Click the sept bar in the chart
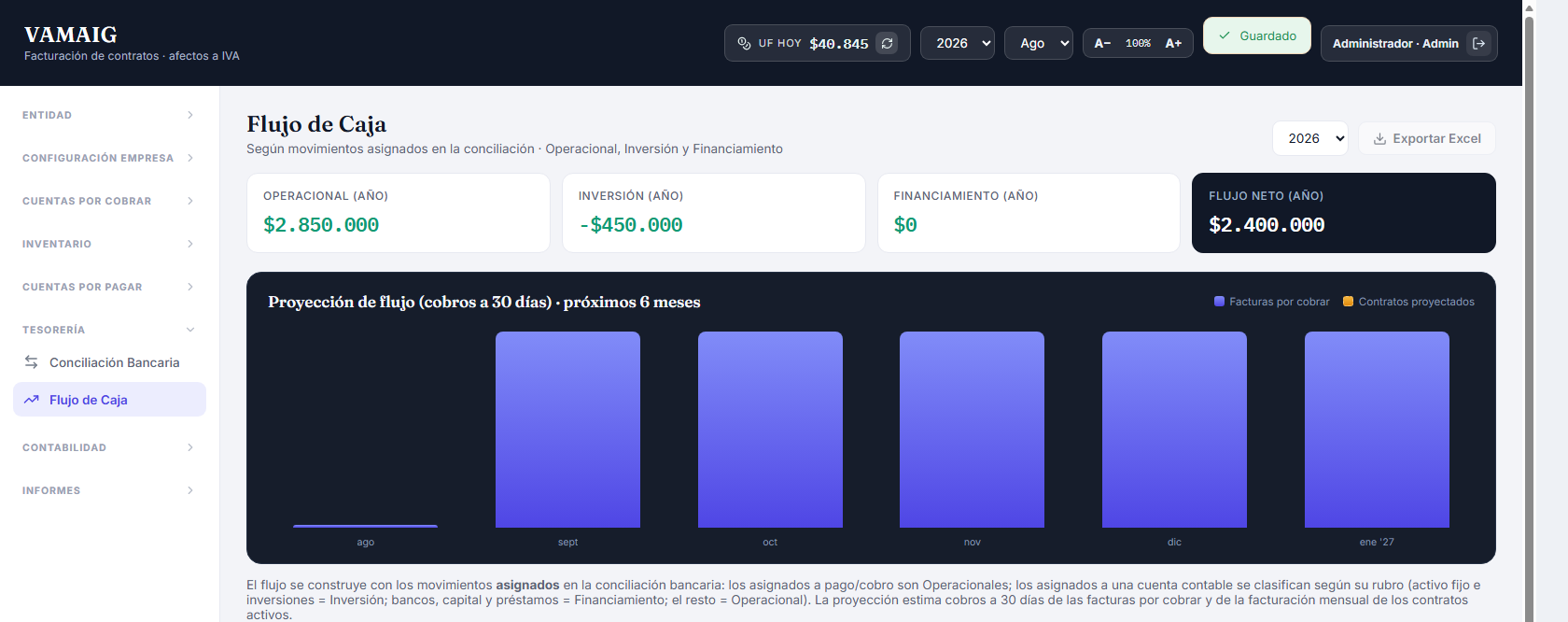The image size is (1568, 622). click(x=567, y=430)
